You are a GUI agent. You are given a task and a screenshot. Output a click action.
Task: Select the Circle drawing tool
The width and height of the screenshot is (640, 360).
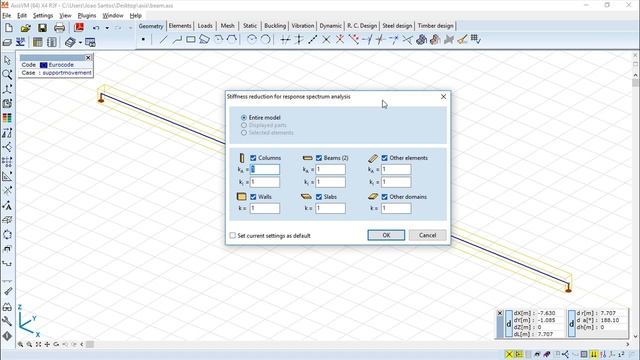(252, 40)
